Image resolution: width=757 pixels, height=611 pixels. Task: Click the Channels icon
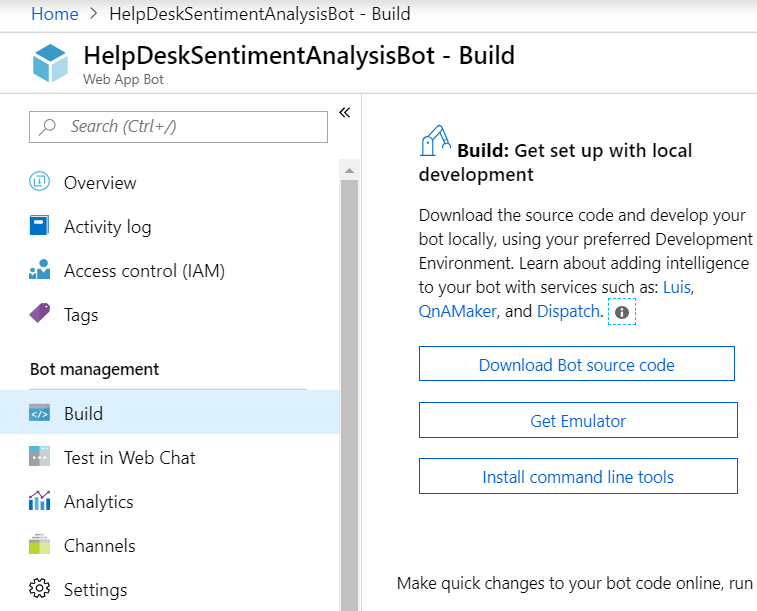point(40,545)
